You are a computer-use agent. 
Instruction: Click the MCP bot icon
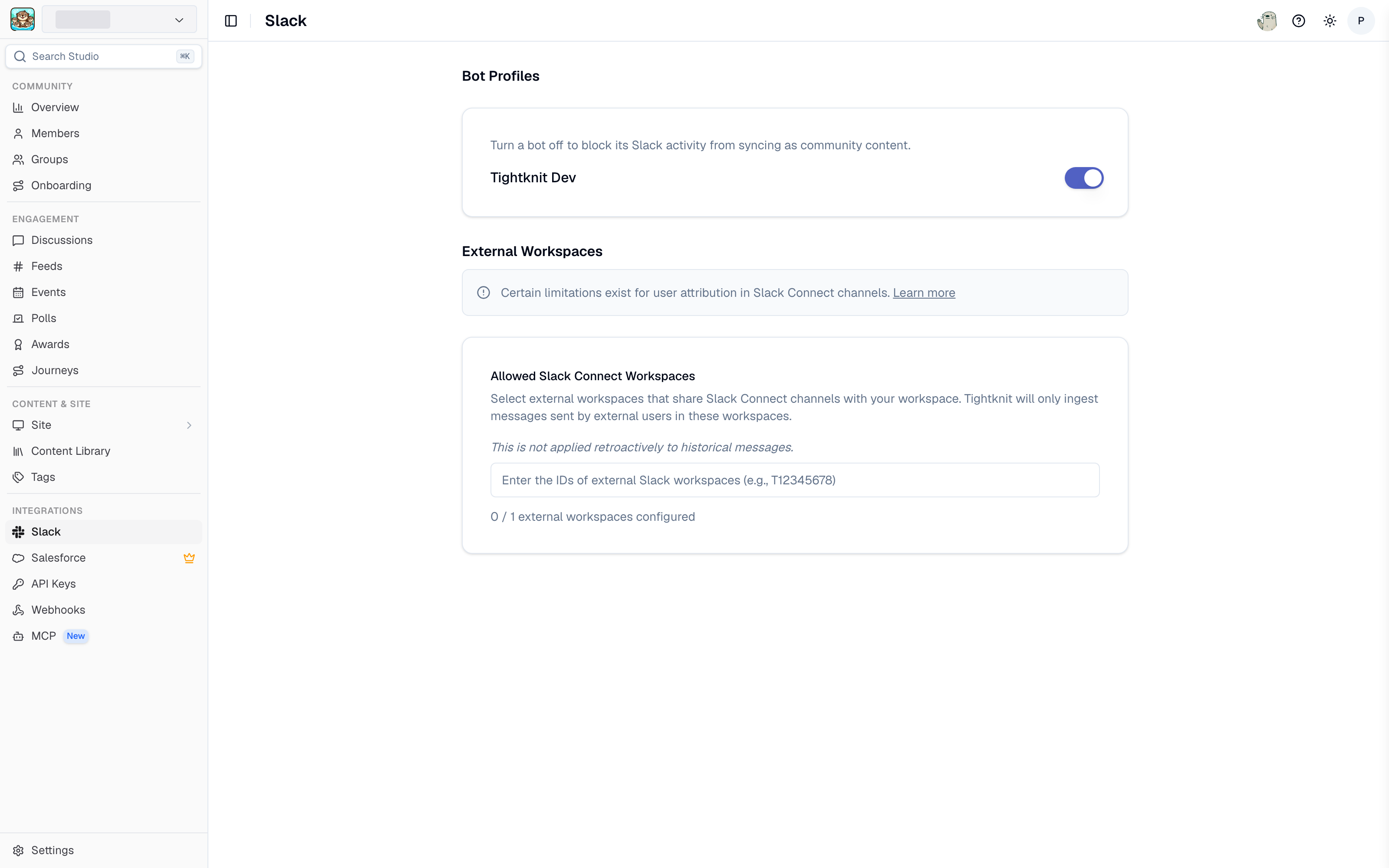[x=18, y=636]
